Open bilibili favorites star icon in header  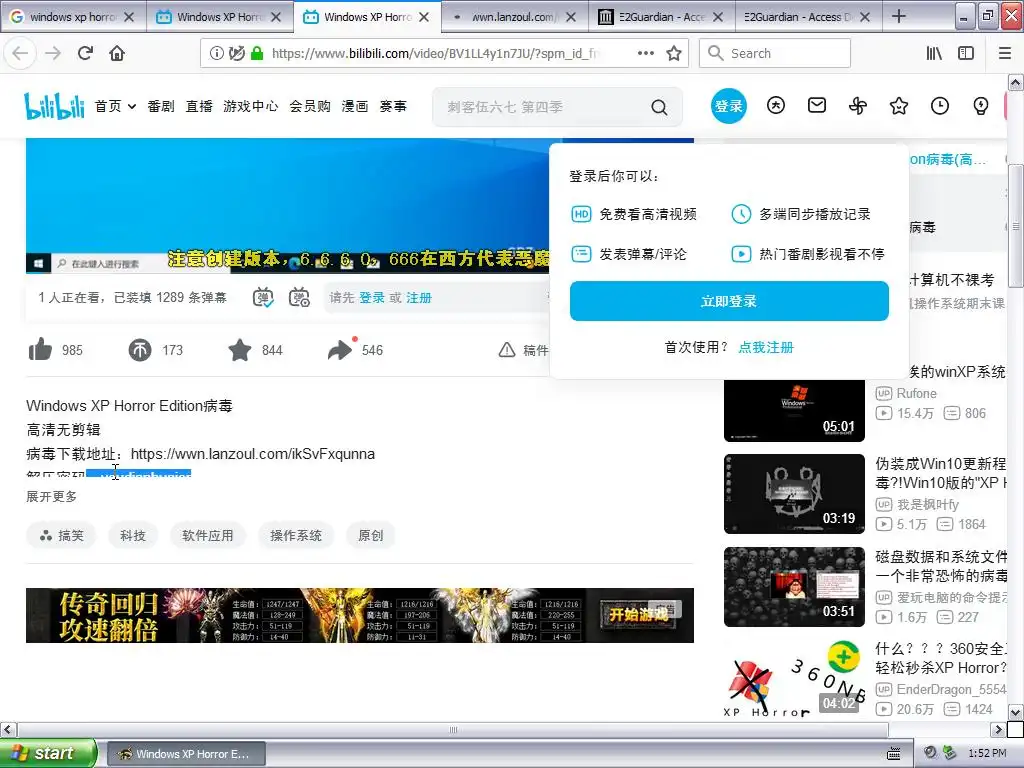coord(899,106)
